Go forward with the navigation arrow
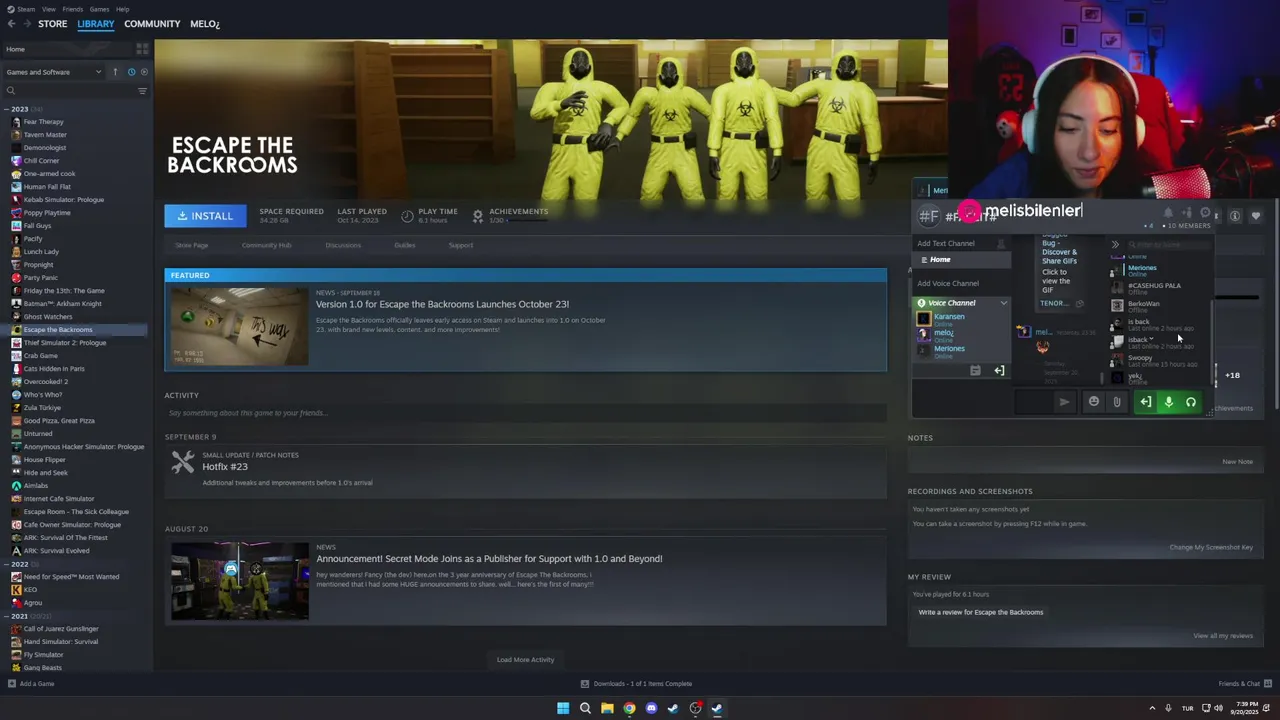 pos(27,23)
